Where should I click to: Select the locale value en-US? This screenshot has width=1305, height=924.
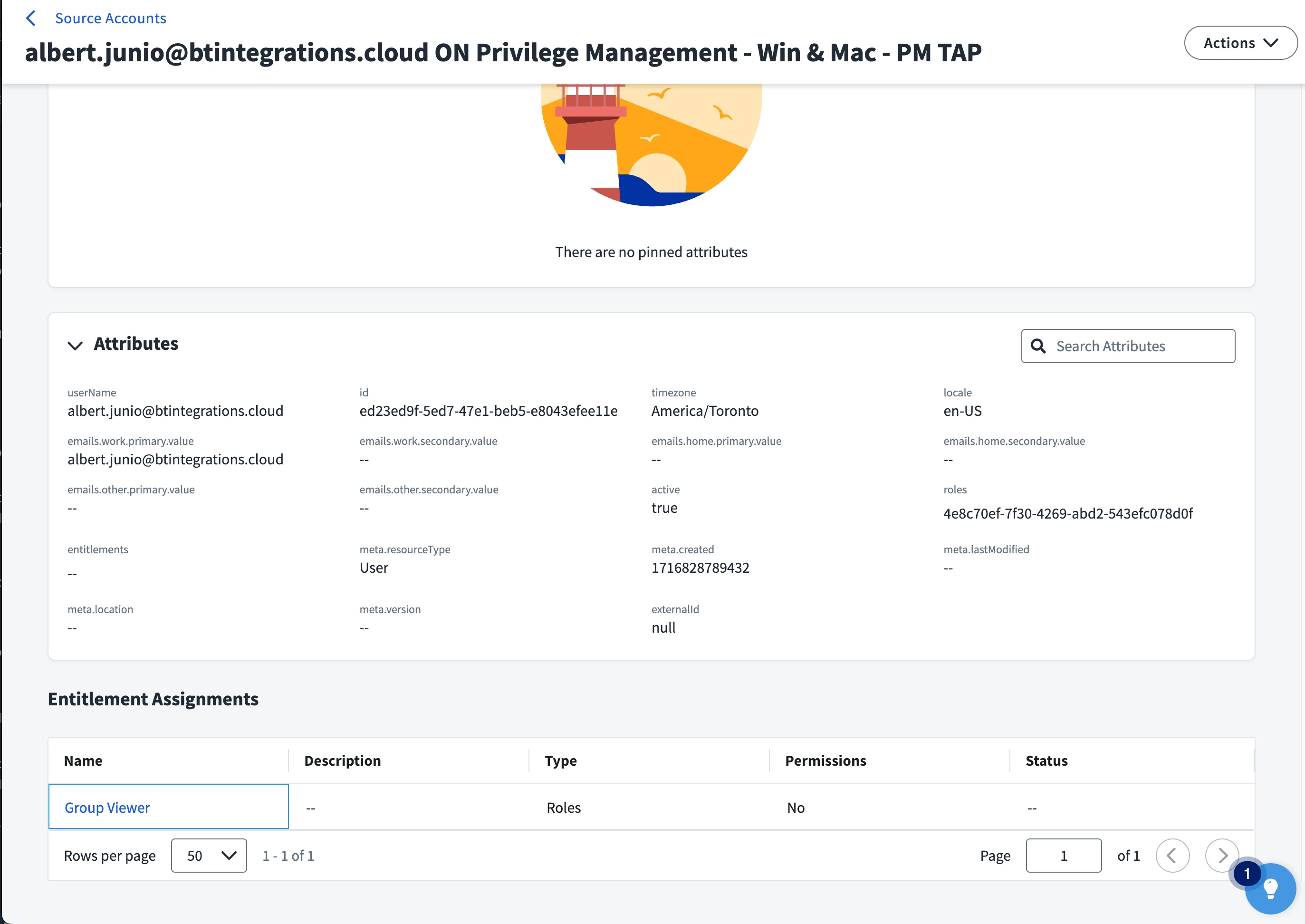[962, 411]
